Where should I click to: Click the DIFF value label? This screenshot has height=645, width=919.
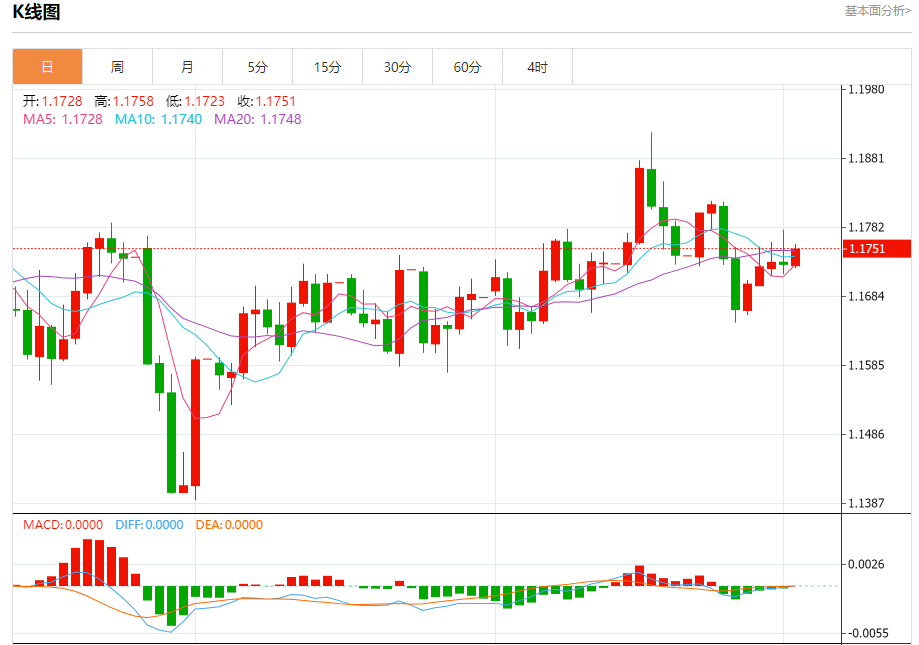tap(149, 525)
